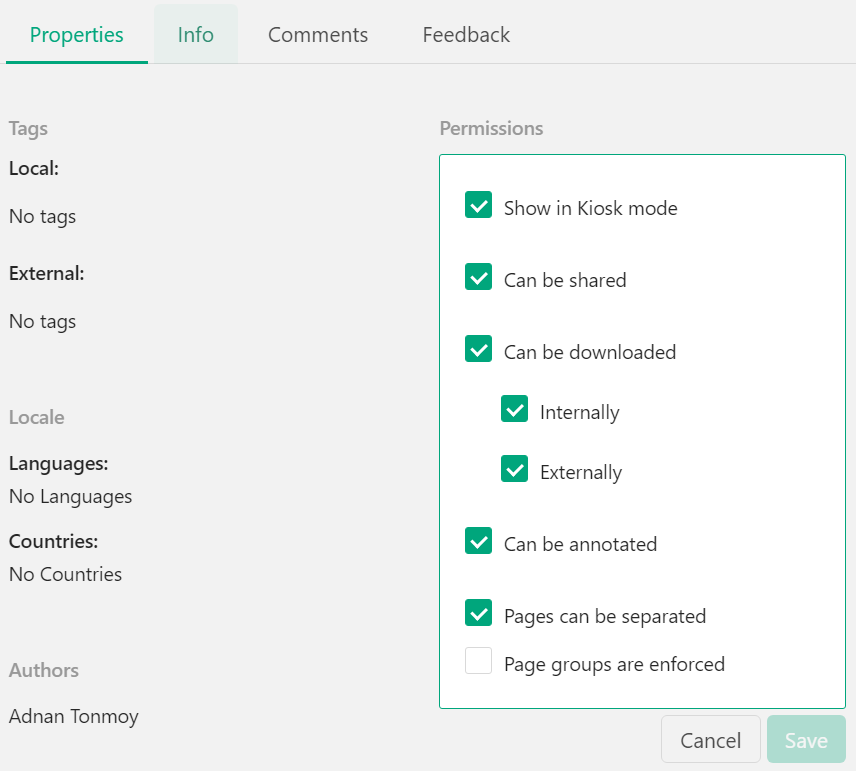Select the Feedback tab
This screenshot has width=856, height=771.
465,34
